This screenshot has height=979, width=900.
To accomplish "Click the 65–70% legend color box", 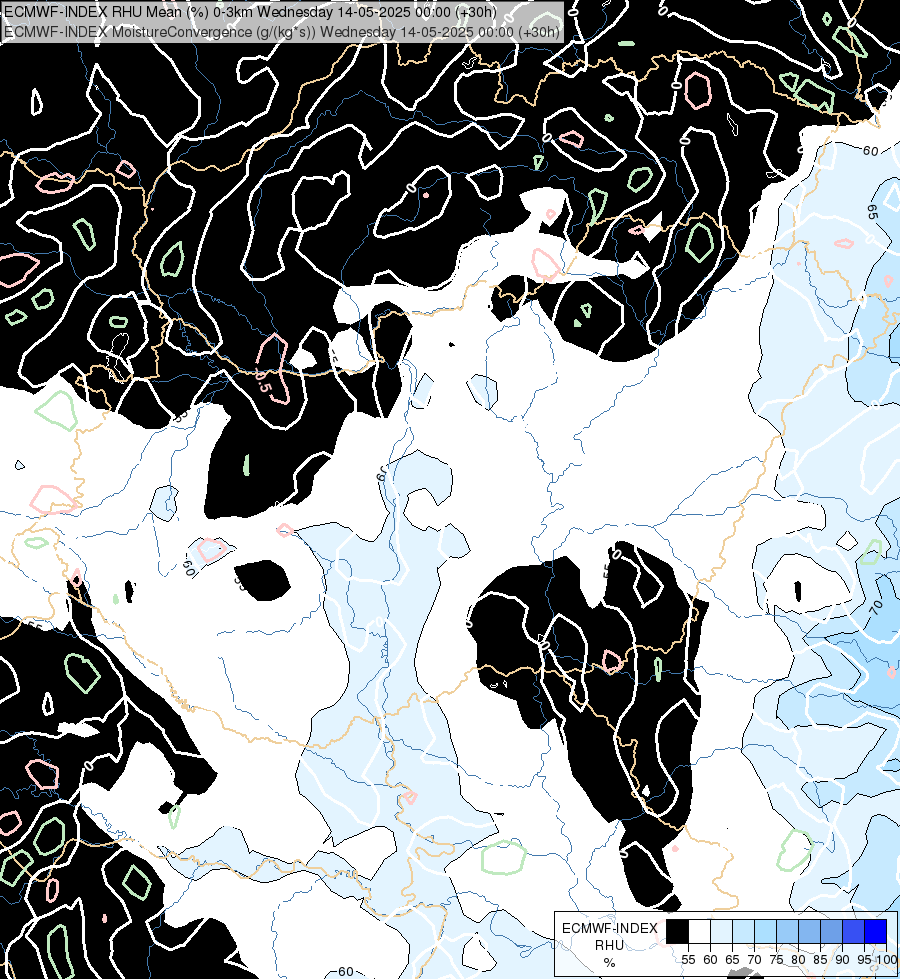I will tap(743, 931).
